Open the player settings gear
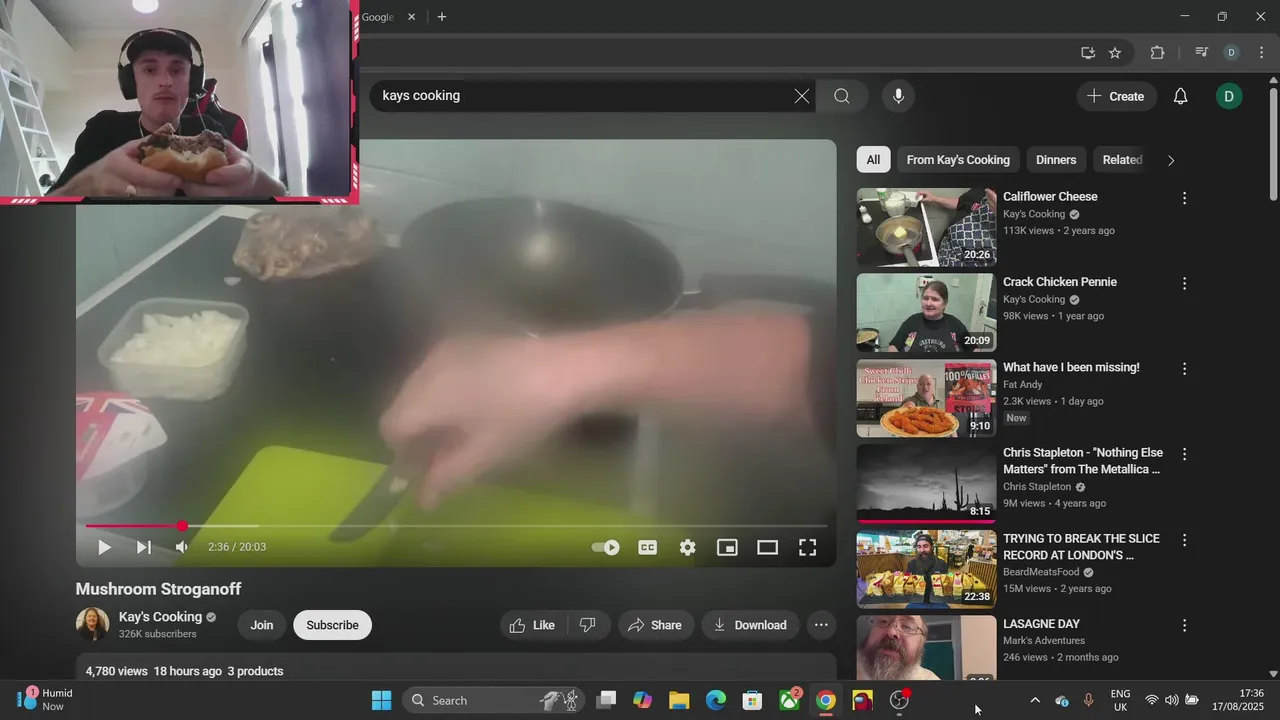1280x720 pixels. pyautogui.click(x=688, y=547)
